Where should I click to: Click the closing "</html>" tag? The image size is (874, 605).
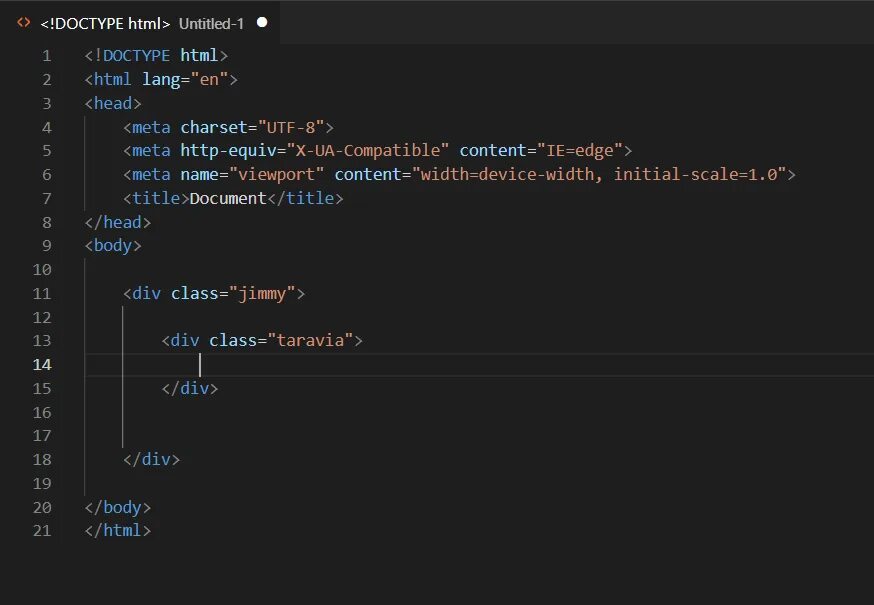click(x=118, y=530)
